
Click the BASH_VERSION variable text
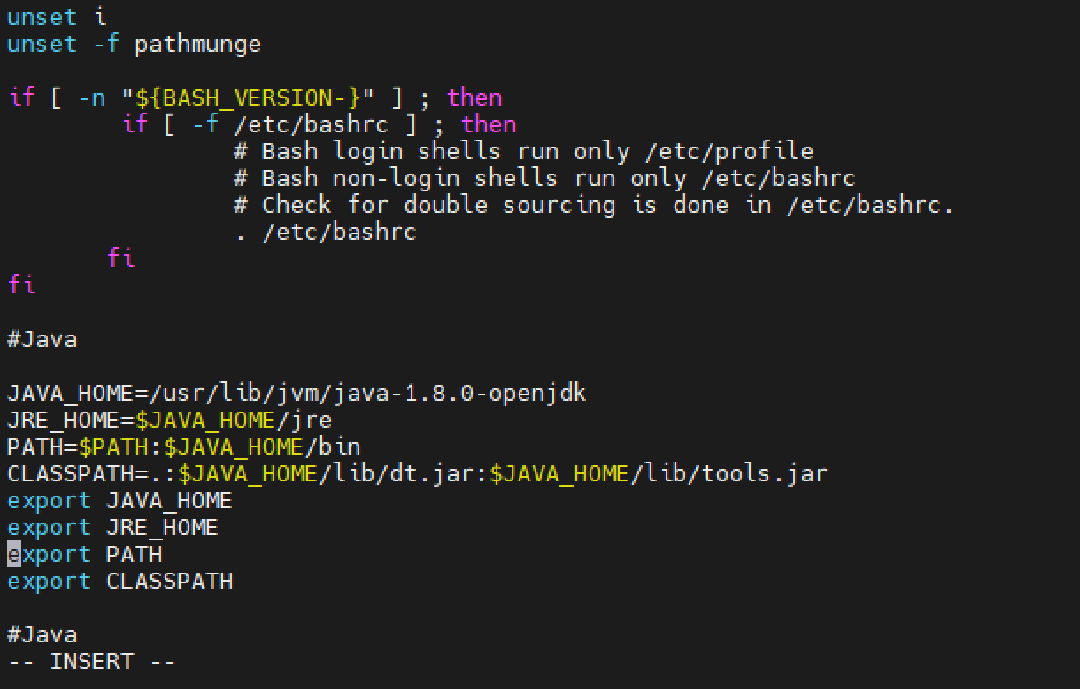click(247, 99)
